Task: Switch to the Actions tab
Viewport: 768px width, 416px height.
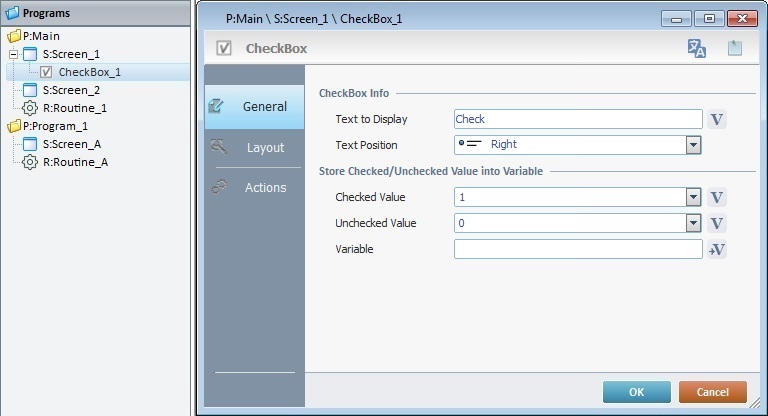Action: pos(265,187)
